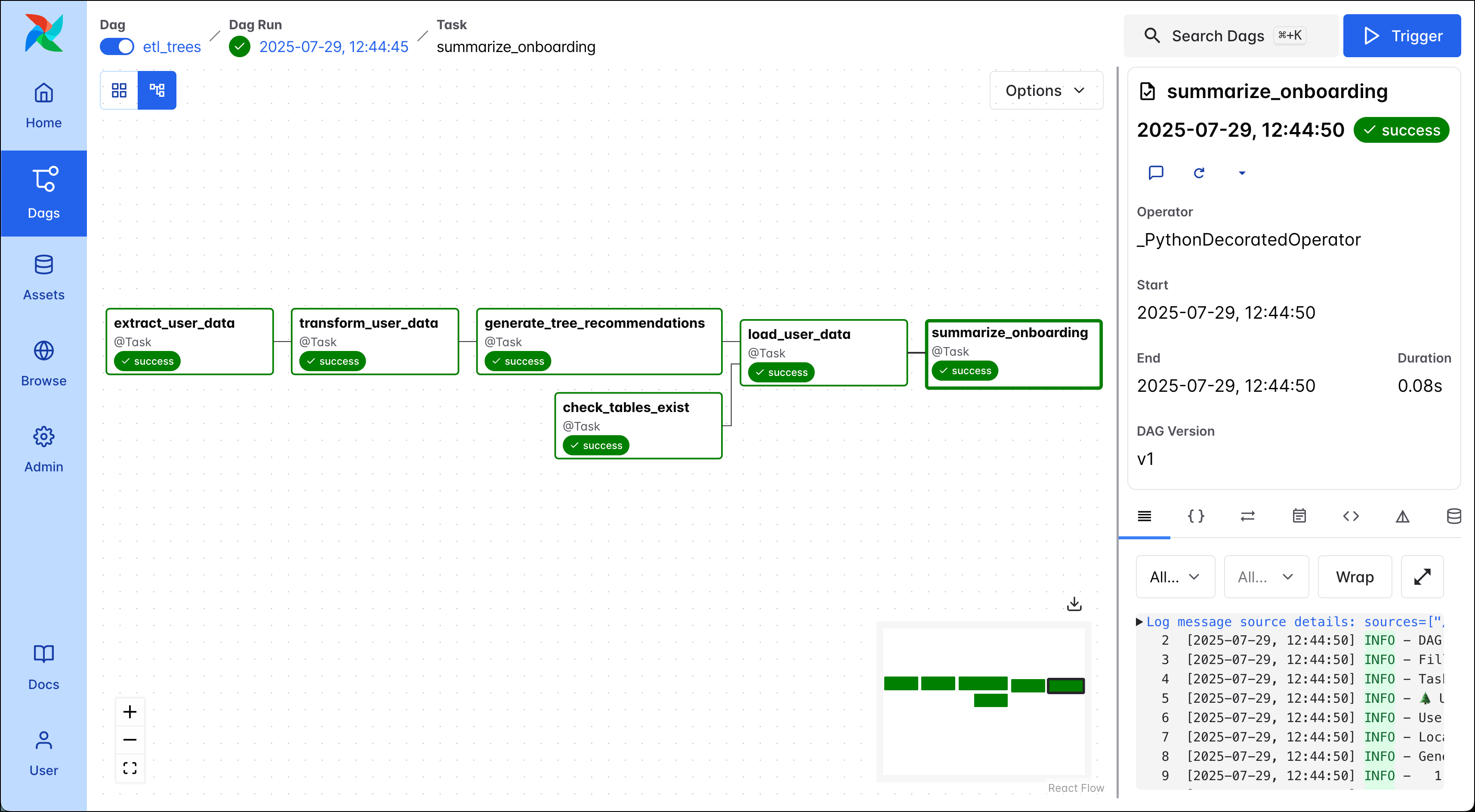Image resolution: width=1475 pixels, height=812 pixels.
Task: Zoom out using the minus control
Action: pyautogui.click(x=130, y=739)
